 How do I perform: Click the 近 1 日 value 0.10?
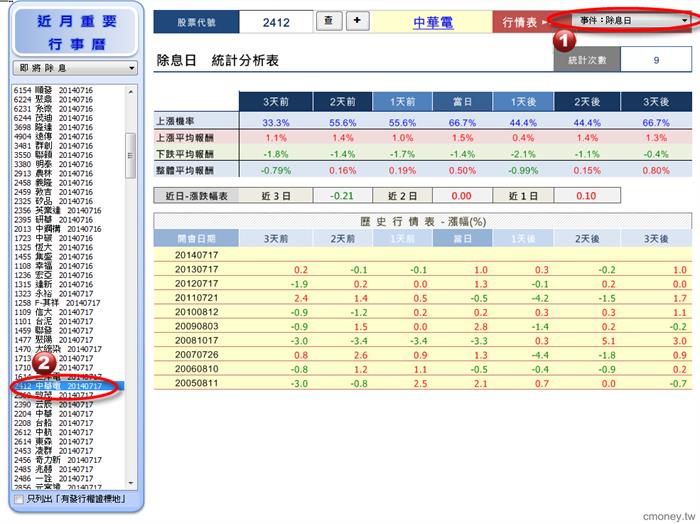(x=586, y=195)
